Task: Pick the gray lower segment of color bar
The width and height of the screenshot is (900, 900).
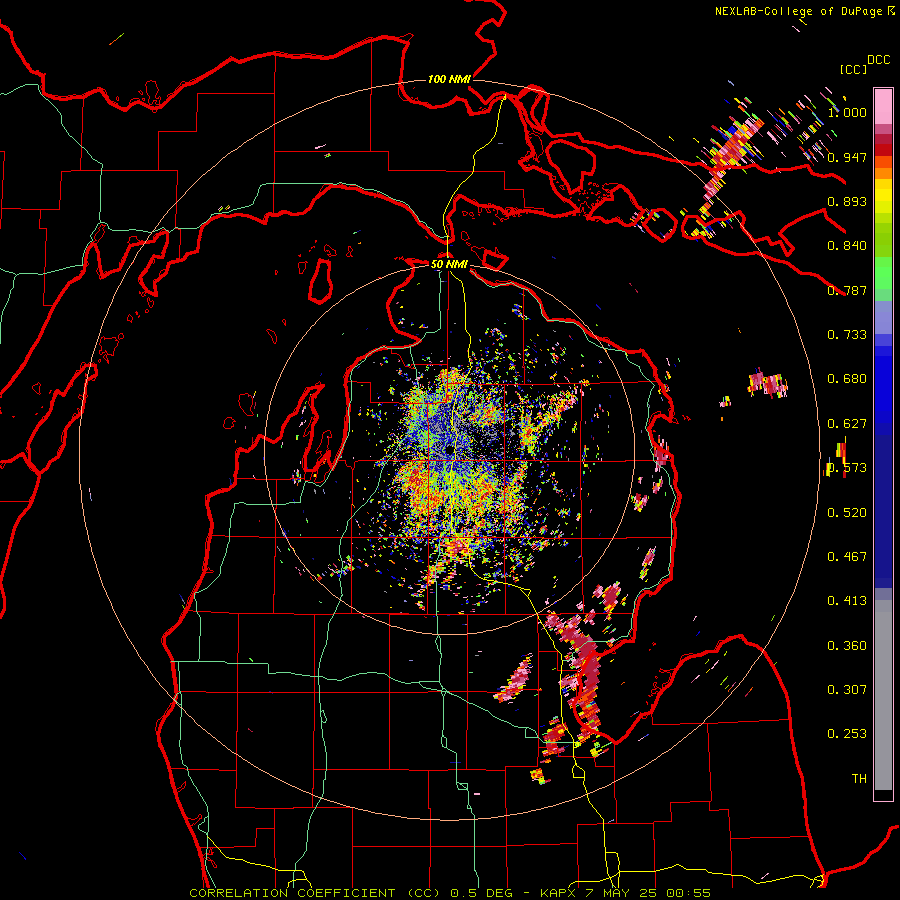Action: pyautogui.click(x=883, y=695)
